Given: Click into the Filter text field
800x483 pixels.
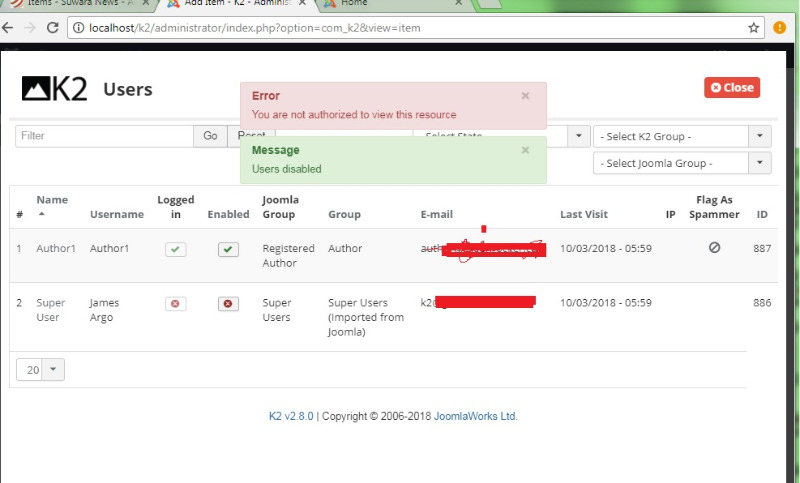Looking at the screenshot, I should [105, 136].
